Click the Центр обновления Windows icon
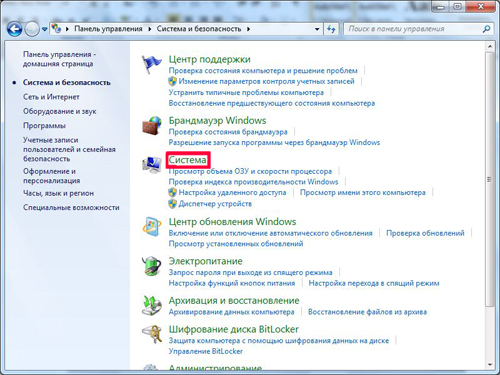 [x=152, y=227]
